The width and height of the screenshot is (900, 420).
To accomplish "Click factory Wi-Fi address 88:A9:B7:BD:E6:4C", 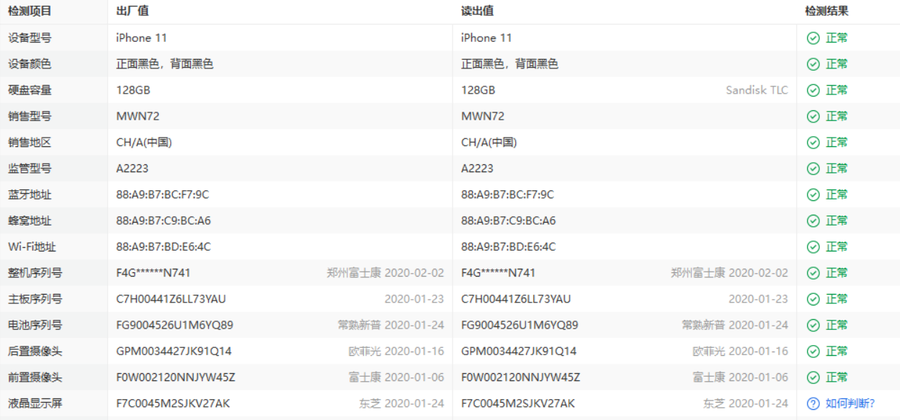I will [164, 247].
